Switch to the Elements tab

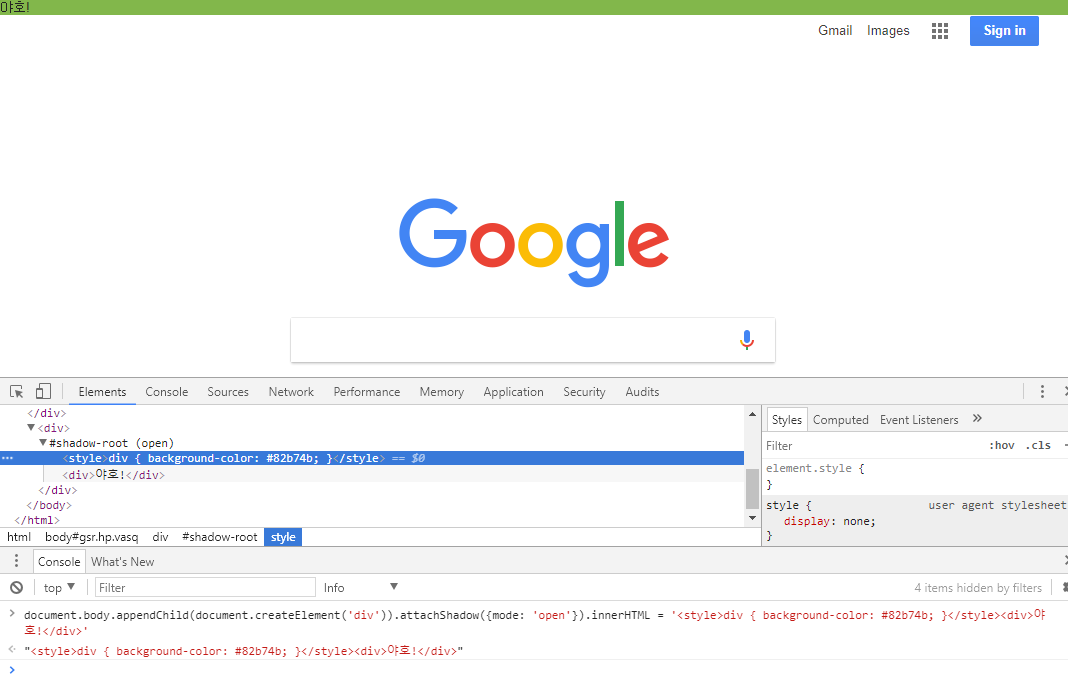102,392
